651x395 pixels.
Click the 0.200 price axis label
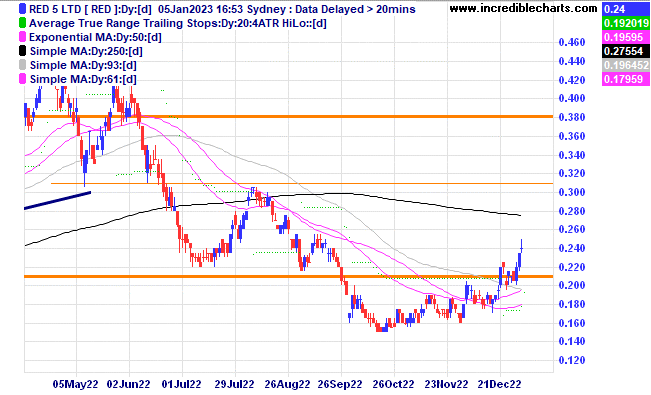572,286
